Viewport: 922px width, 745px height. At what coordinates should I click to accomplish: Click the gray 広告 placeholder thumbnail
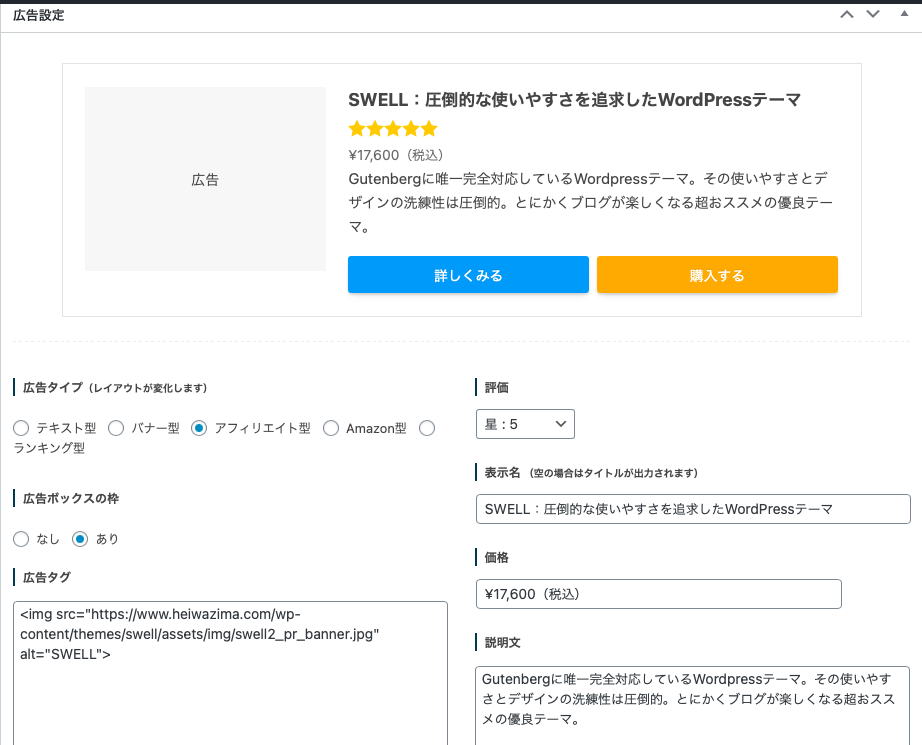(205, 179)
